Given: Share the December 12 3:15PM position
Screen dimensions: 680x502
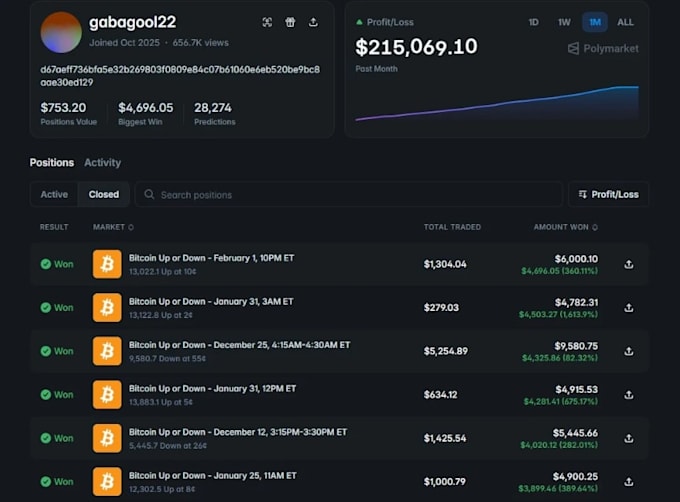Looking at the screenshot, I should [629, 438].
